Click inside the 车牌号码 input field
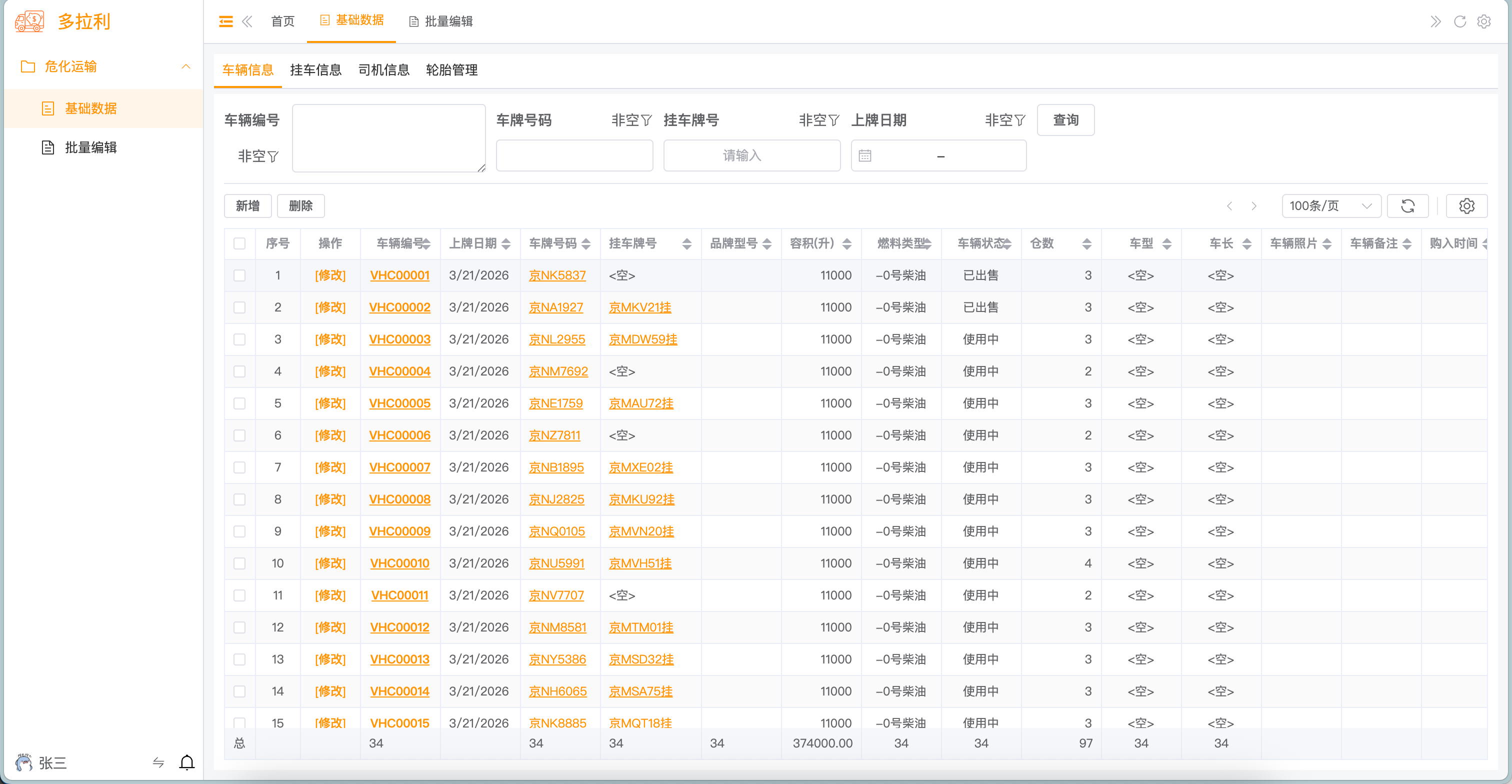Screen dimensions: 1512x784 [x=574, y=155]
